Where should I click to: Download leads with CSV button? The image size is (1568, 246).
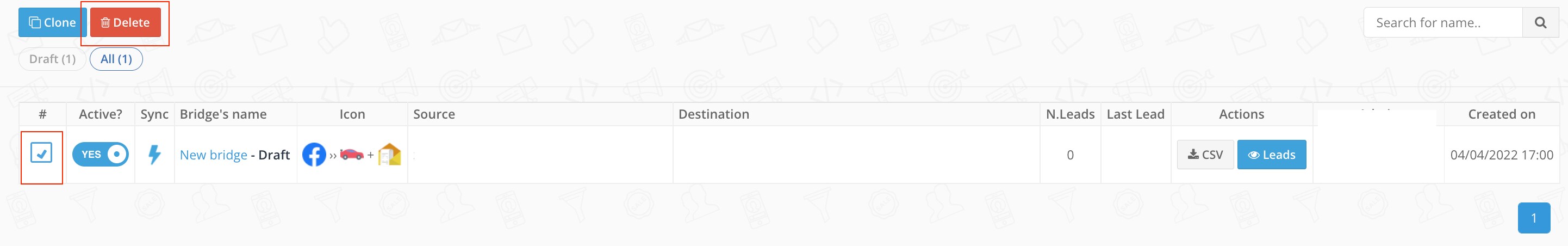(x=1205, y=155)
